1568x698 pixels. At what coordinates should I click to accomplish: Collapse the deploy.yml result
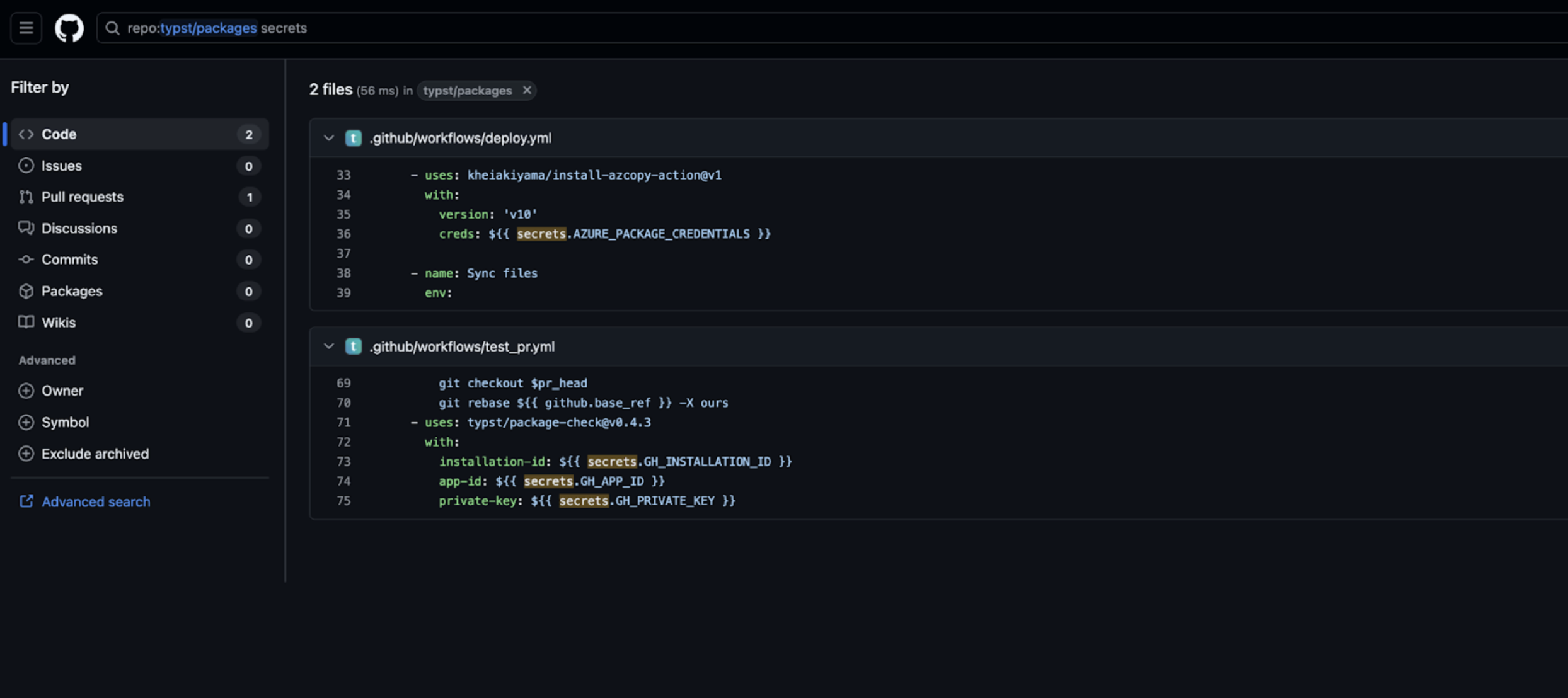coord(328,138)
